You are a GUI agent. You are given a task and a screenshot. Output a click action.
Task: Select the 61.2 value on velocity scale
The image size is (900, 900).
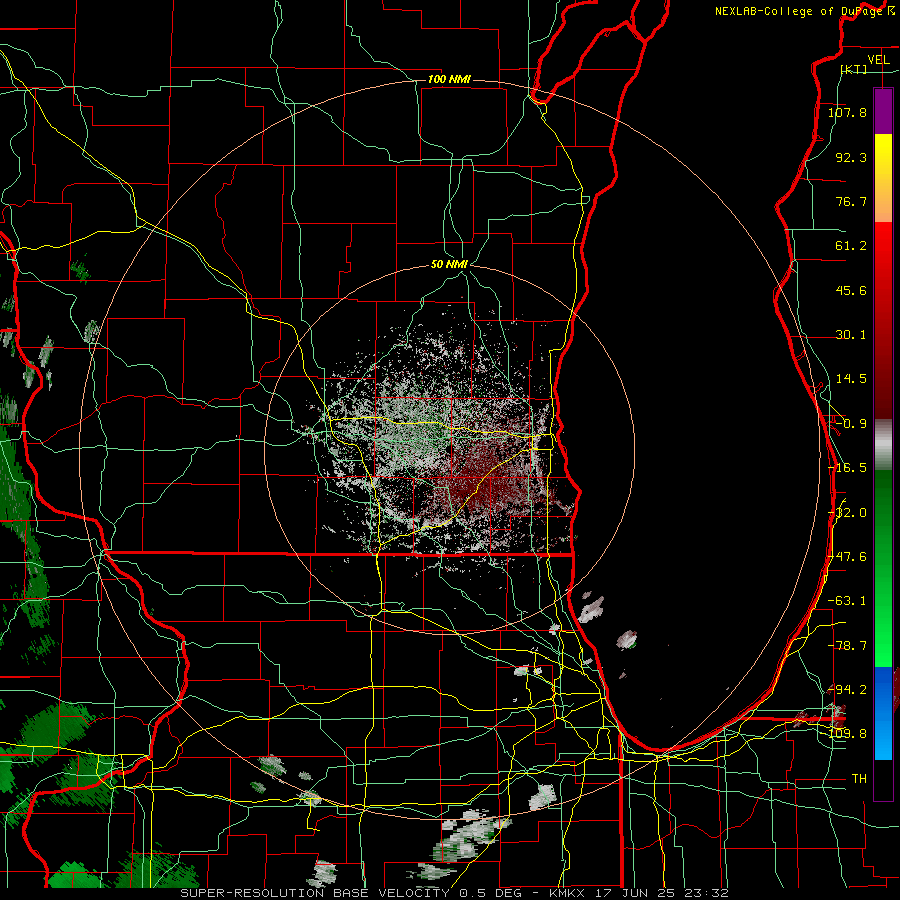(x=851, y=246)
